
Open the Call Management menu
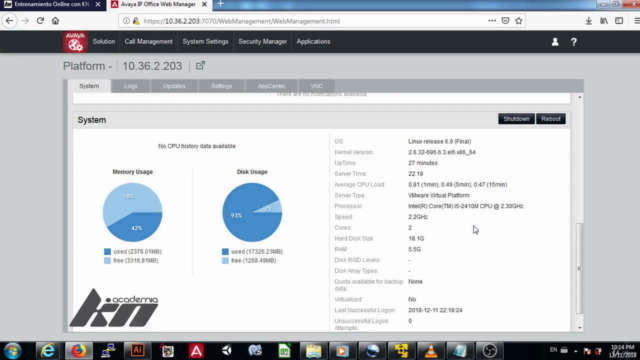[149, 42]
